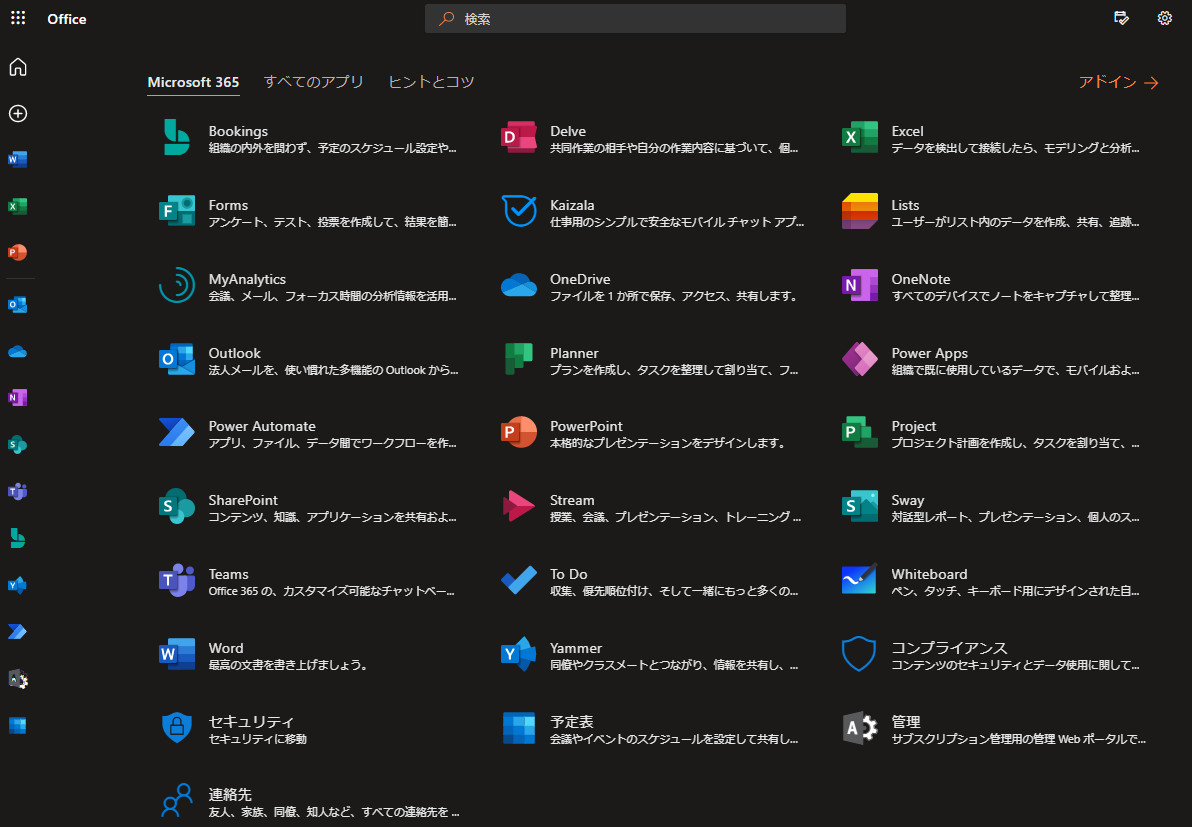Open the Forms app icon
Screen dimensions: 1192x827
pos(176,211)
